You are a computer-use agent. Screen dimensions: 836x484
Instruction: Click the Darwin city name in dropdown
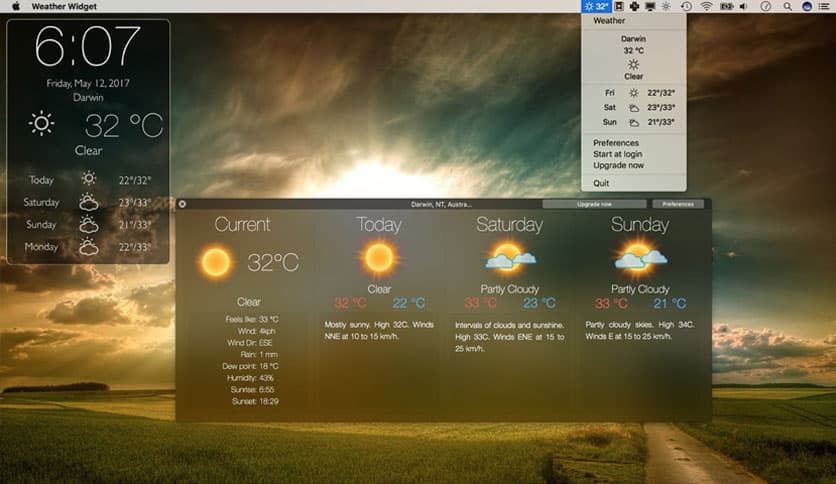(633, 39)
